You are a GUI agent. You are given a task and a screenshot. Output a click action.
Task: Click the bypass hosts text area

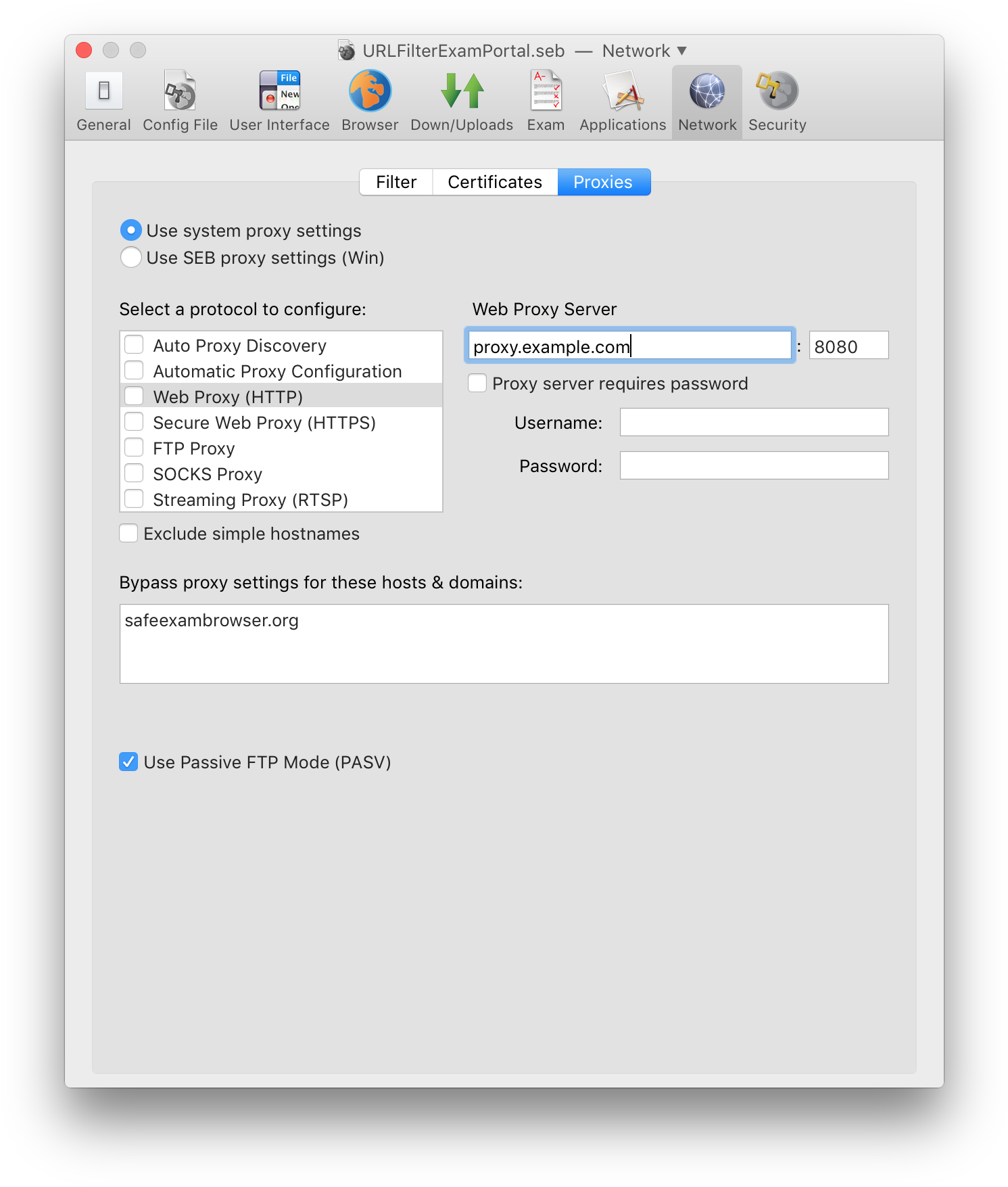pyautogui.click(x=504, y=644)
